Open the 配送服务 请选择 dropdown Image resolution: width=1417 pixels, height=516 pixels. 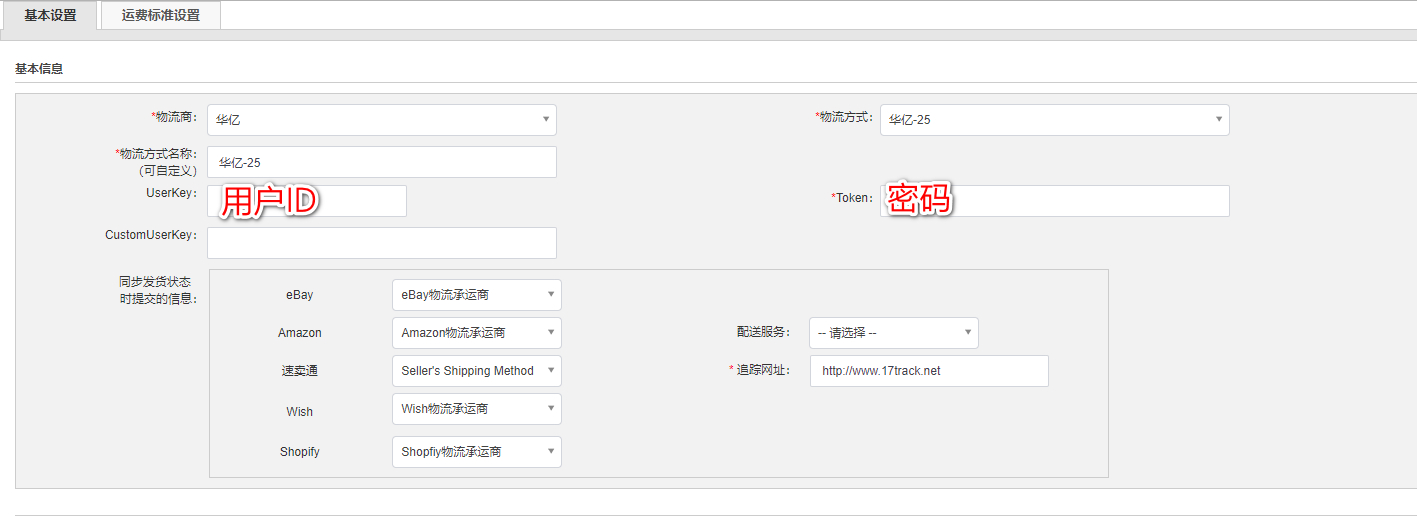coord(893,333)
